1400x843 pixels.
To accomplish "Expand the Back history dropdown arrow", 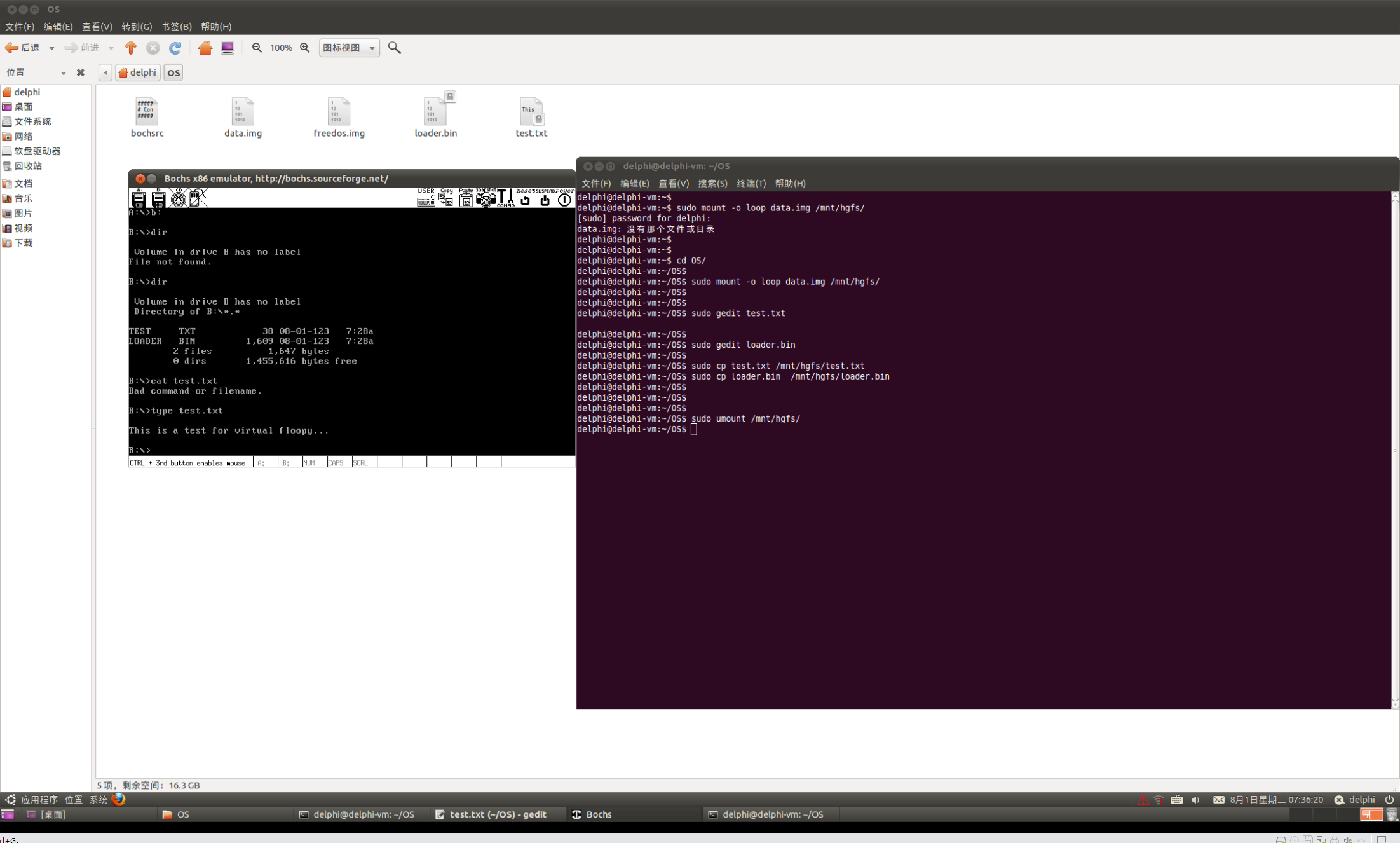I will pyautogui.click(x=51, y=48).
